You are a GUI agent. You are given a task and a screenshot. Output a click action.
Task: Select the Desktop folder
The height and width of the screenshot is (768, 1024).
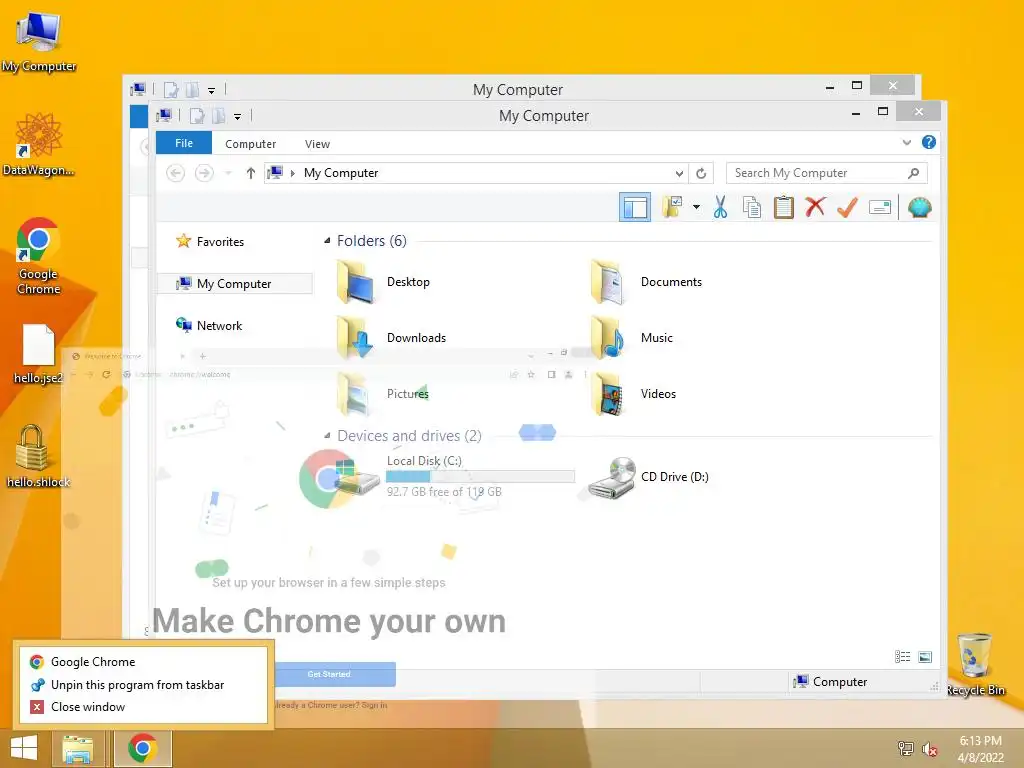384,282
